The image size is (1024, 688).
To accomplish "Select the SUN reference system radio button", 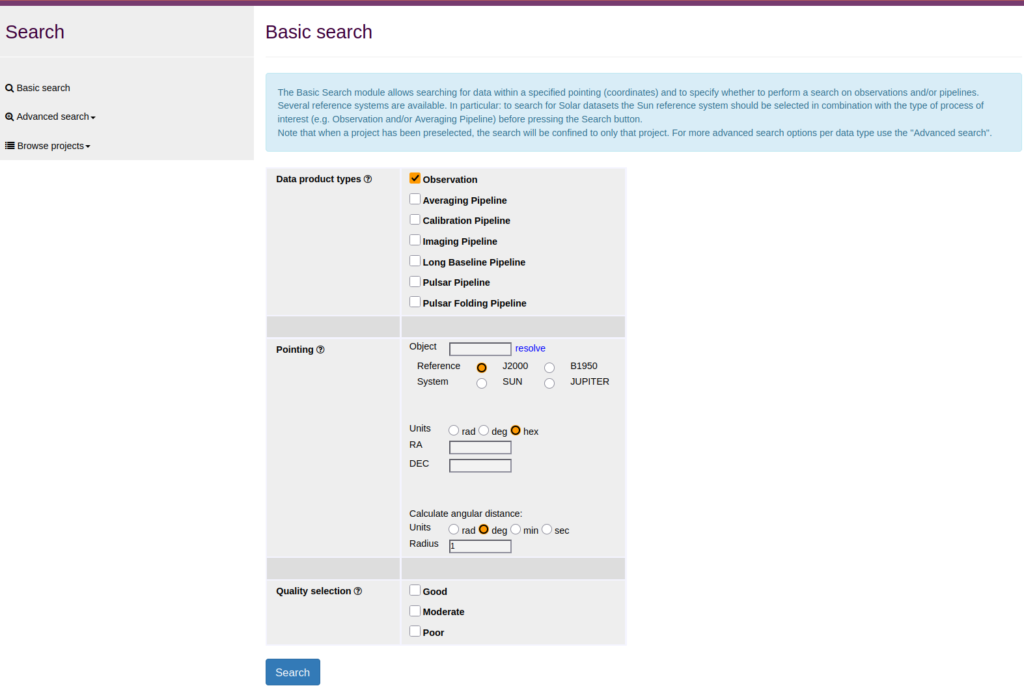I will point(482,383).
